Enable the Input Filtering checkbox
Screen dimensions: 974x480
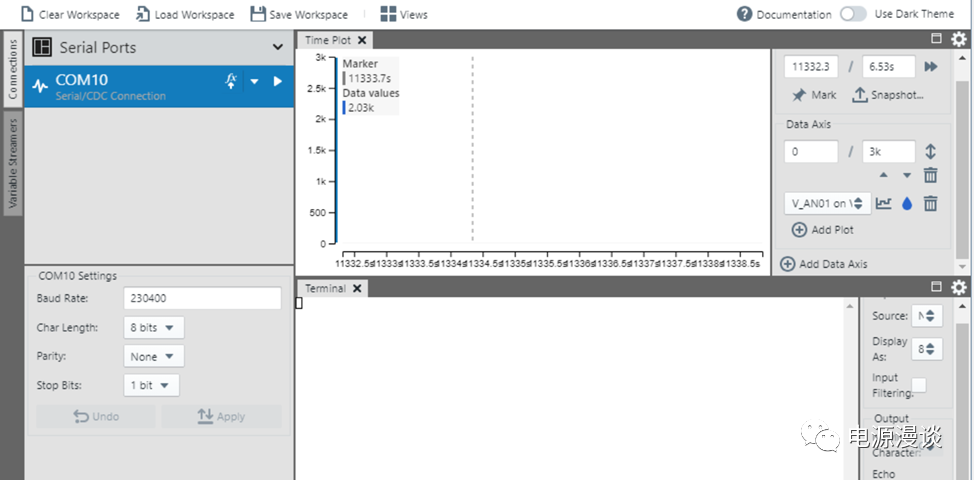click(918, 385)
